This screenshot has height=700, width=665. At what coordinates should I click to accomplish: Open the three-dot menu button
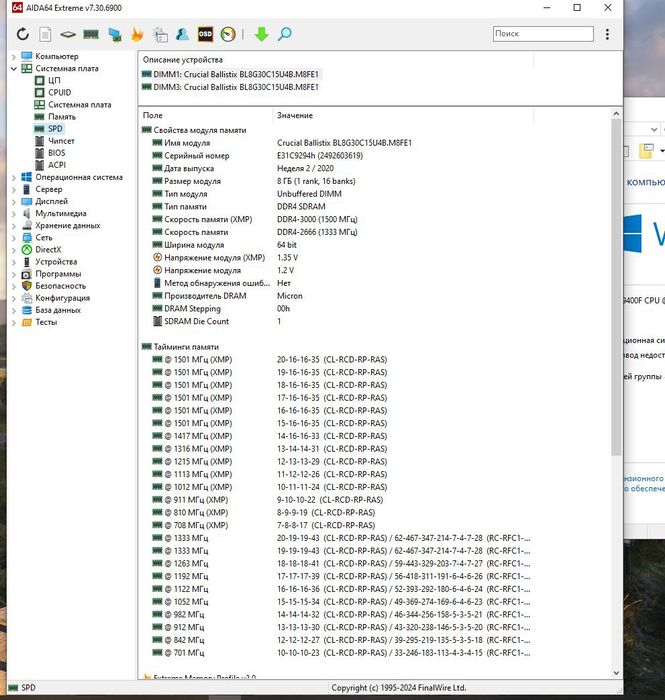pyautogui.click(x=607, y=34)
